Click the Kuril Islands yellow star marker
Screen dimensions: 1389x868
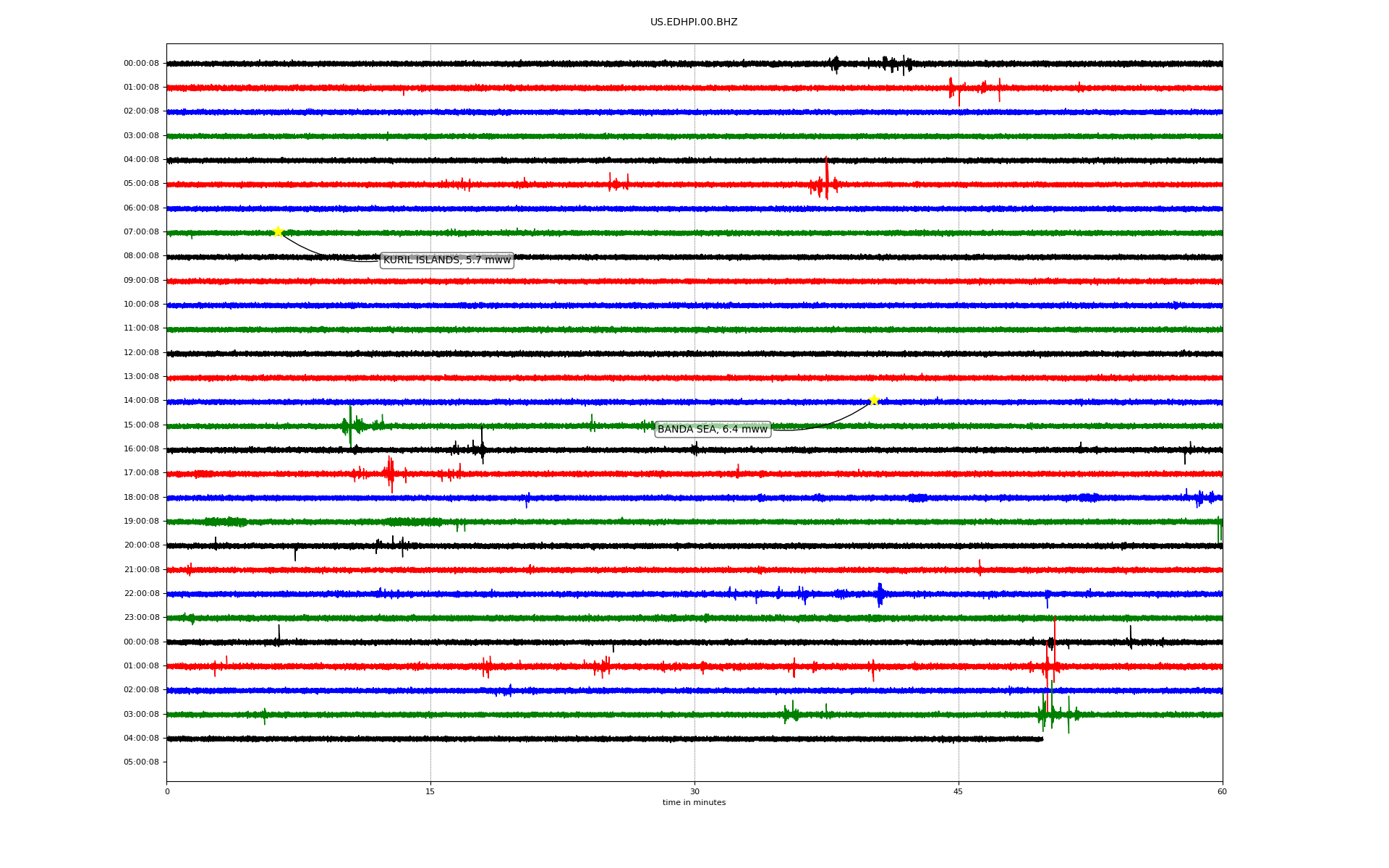tap(278, 231)
